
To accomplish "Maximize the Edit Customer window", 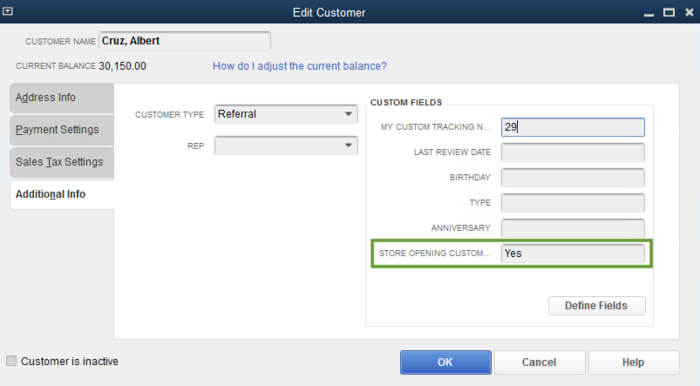I will pos(669,12).
